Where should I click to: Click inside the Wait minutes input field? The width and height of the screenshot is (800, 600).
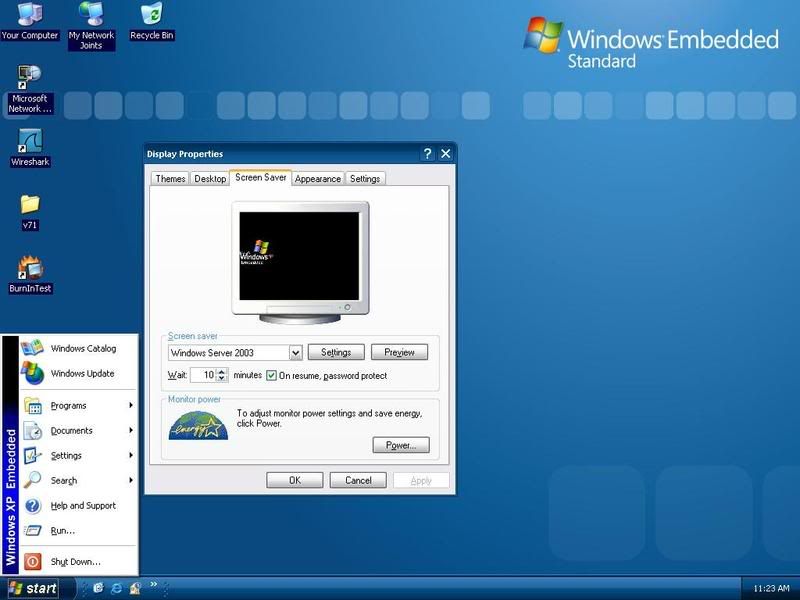[x=202, y=376]
